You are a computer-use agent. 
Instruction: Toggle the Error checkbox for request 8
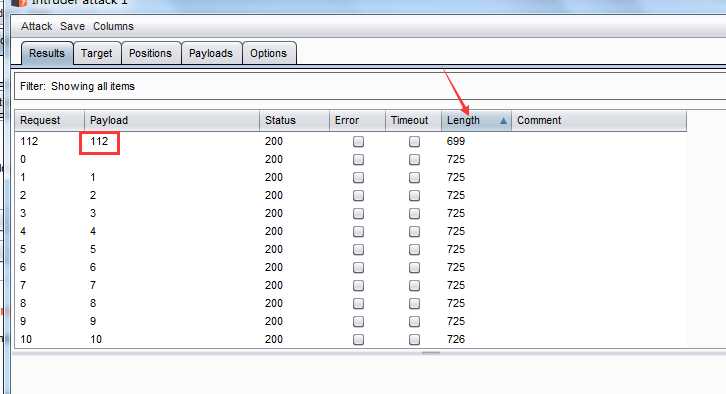pos(358,303)
